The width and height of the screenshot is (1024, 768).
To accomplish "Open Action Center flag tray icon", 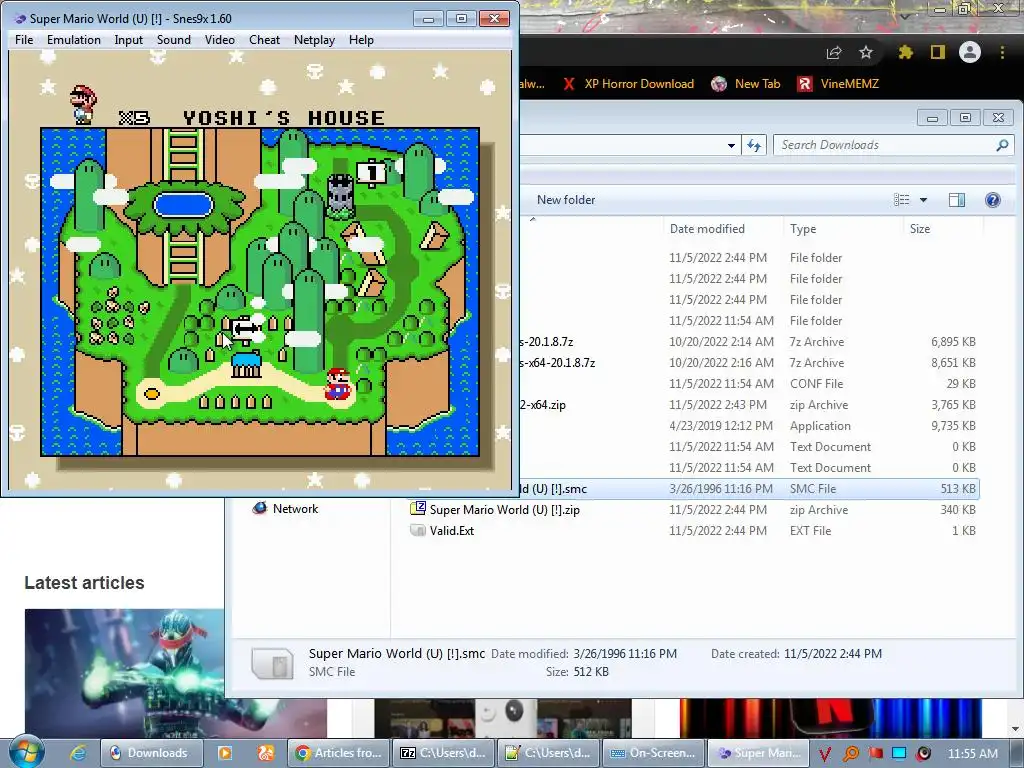I will click(875, 754).
